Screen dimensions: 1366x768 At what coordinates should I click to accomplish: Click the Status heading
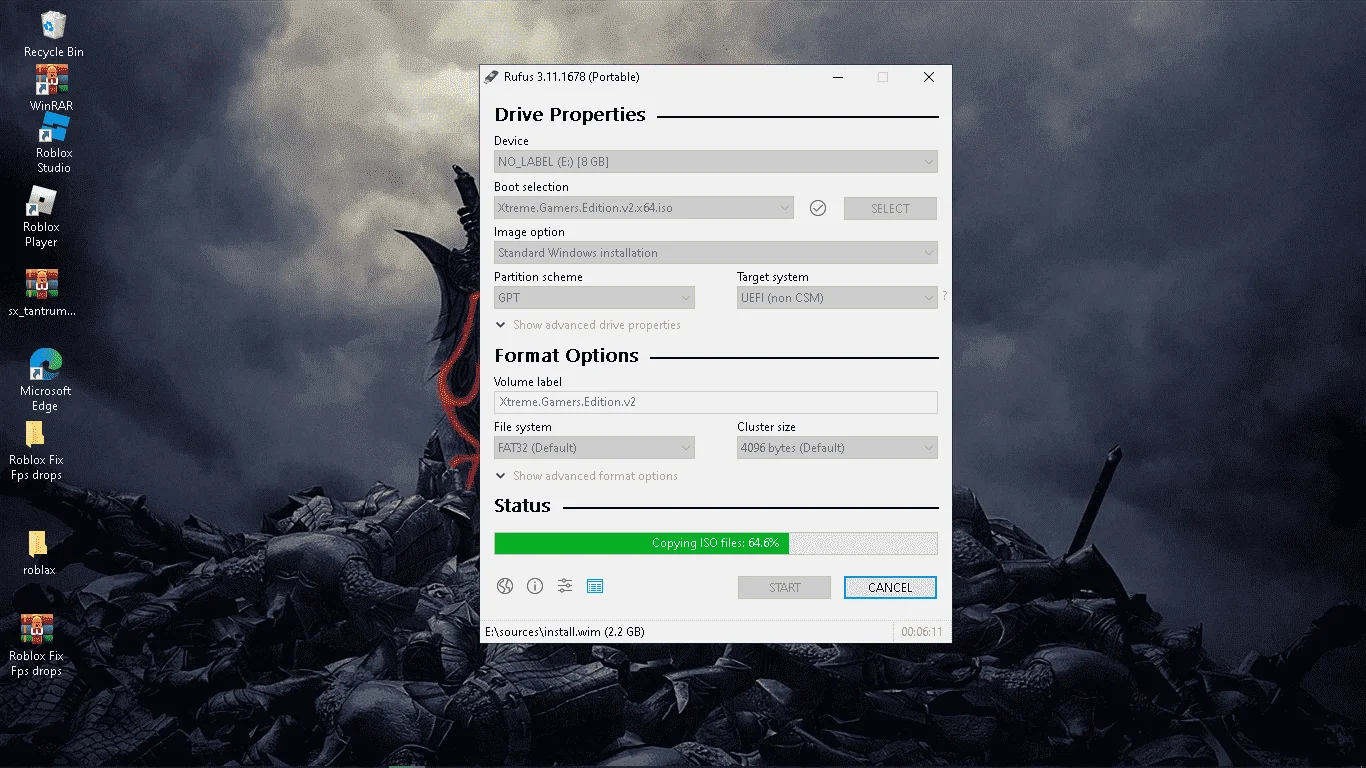(x=522, y=505)
